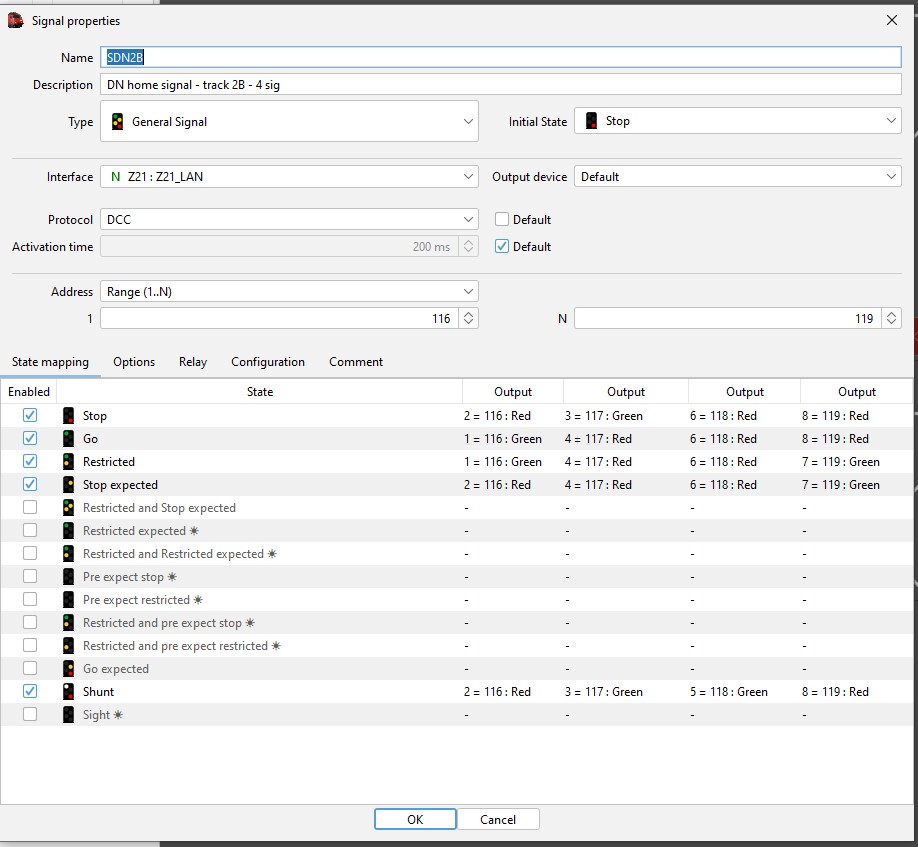This screenshot has height=847, width=918.
Task: Click the General Signal type icon
Action: coord(117,122)
